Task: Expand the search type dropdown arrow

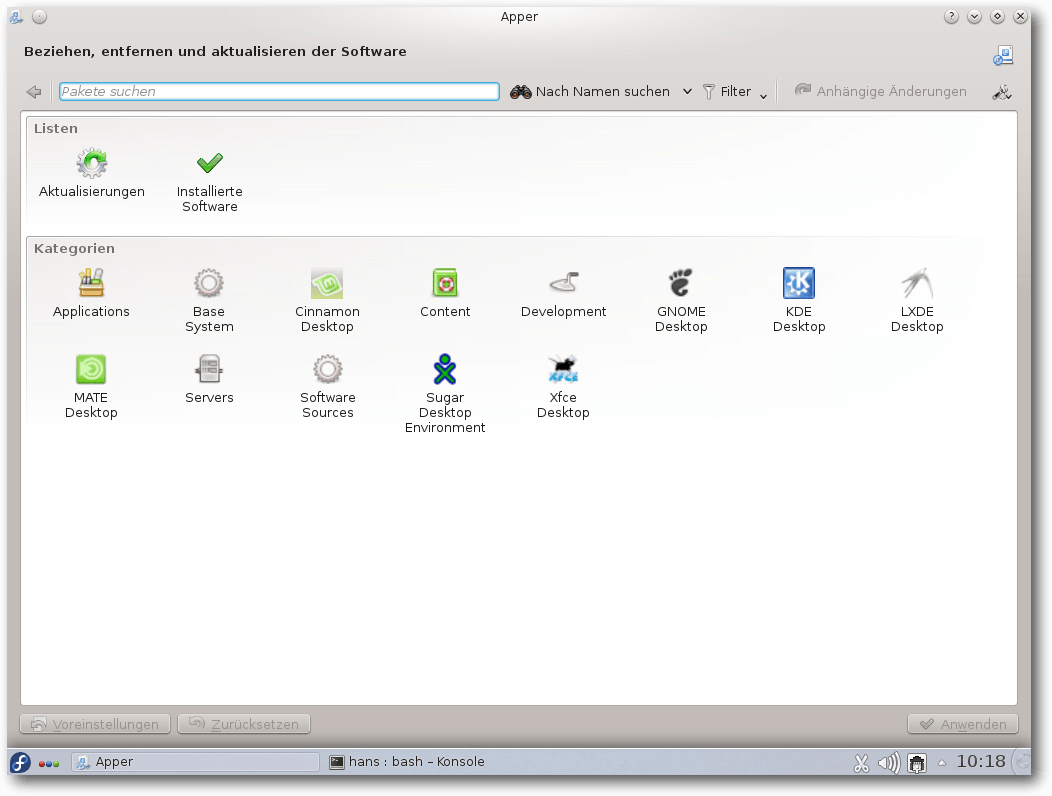Action: (687, 91)
